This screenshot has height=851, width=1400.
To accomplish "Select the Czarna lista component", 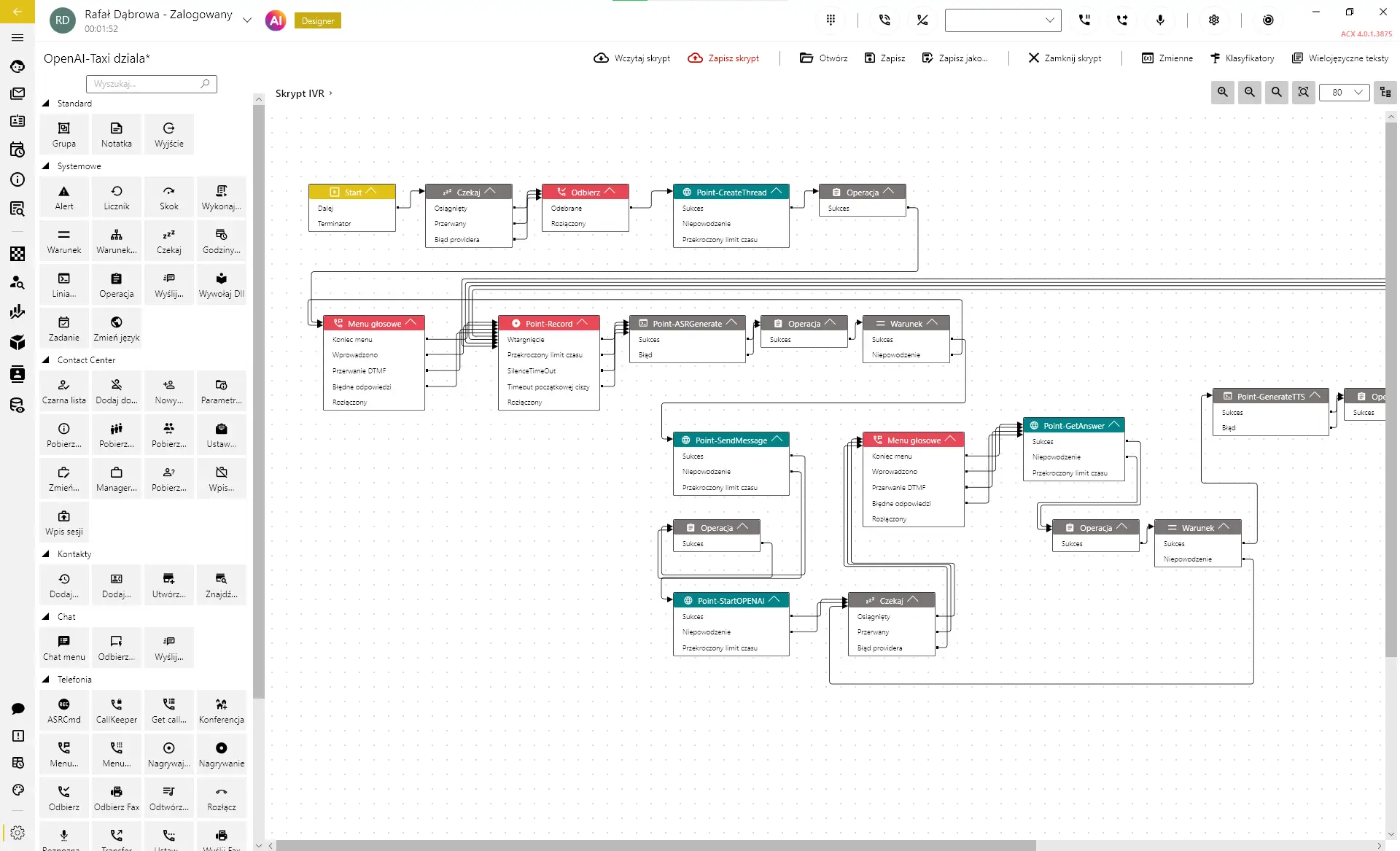I will [64, 391].
